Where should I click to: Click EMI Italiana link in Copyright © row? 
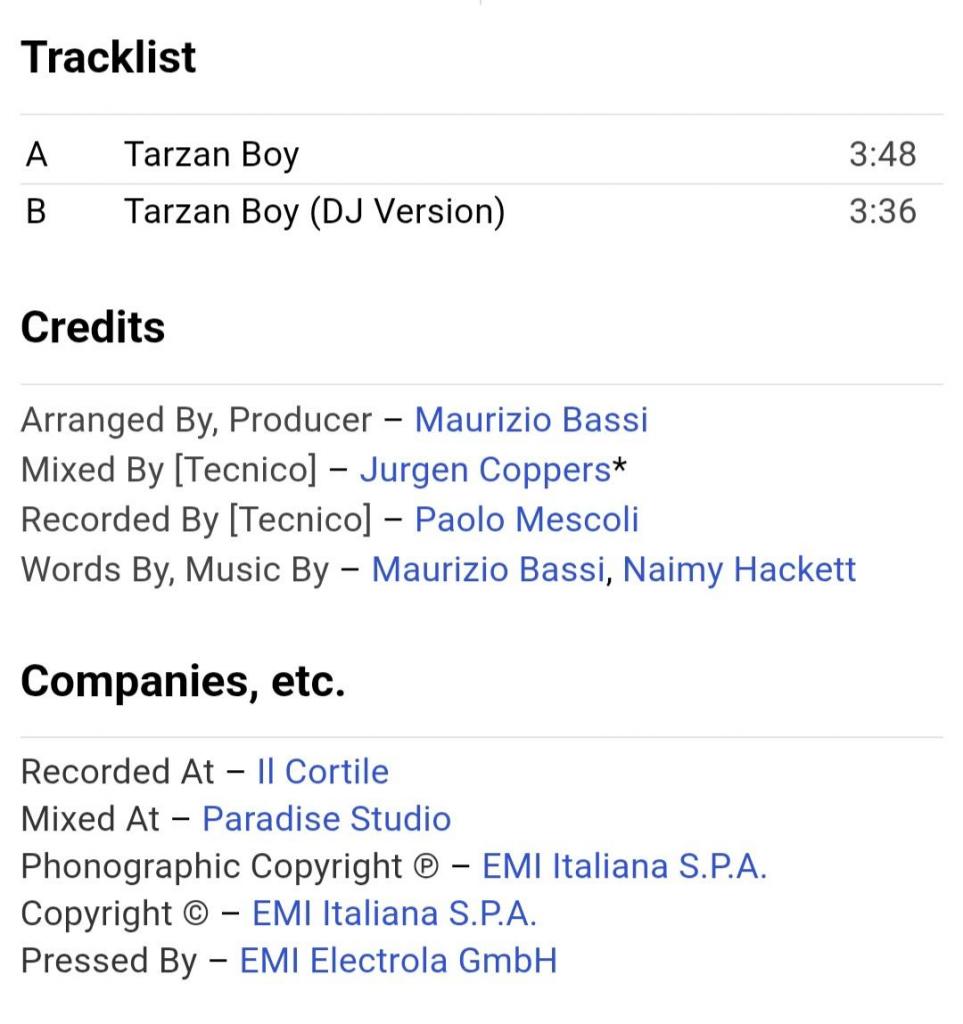pos(394,914)
